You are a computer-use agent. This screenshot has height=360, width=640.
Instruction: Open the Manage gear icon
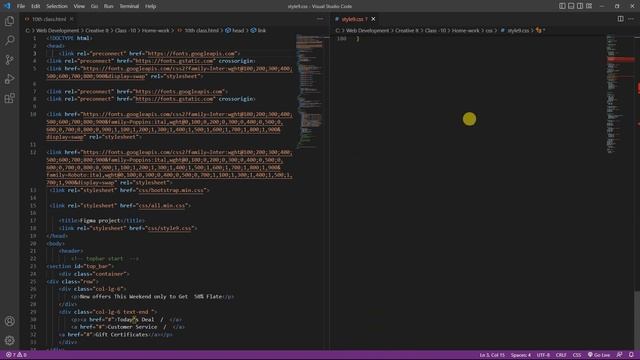click(9, 340)
